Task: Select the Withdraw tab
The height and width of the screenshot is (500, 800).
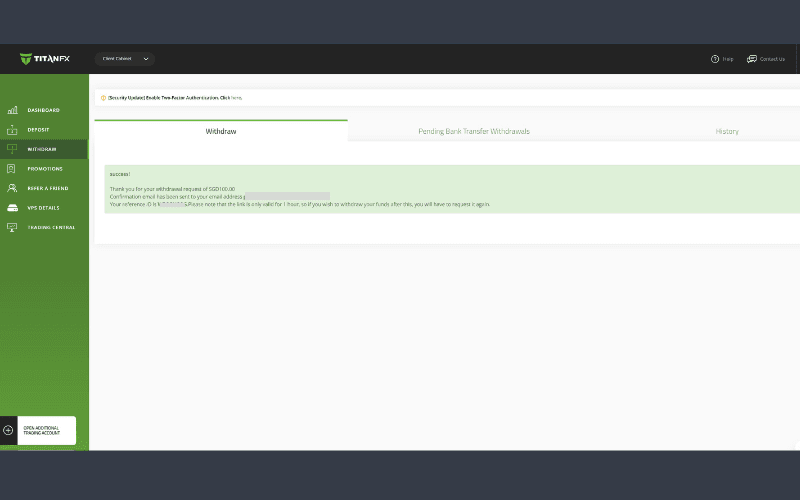Action: coord(221,131)
